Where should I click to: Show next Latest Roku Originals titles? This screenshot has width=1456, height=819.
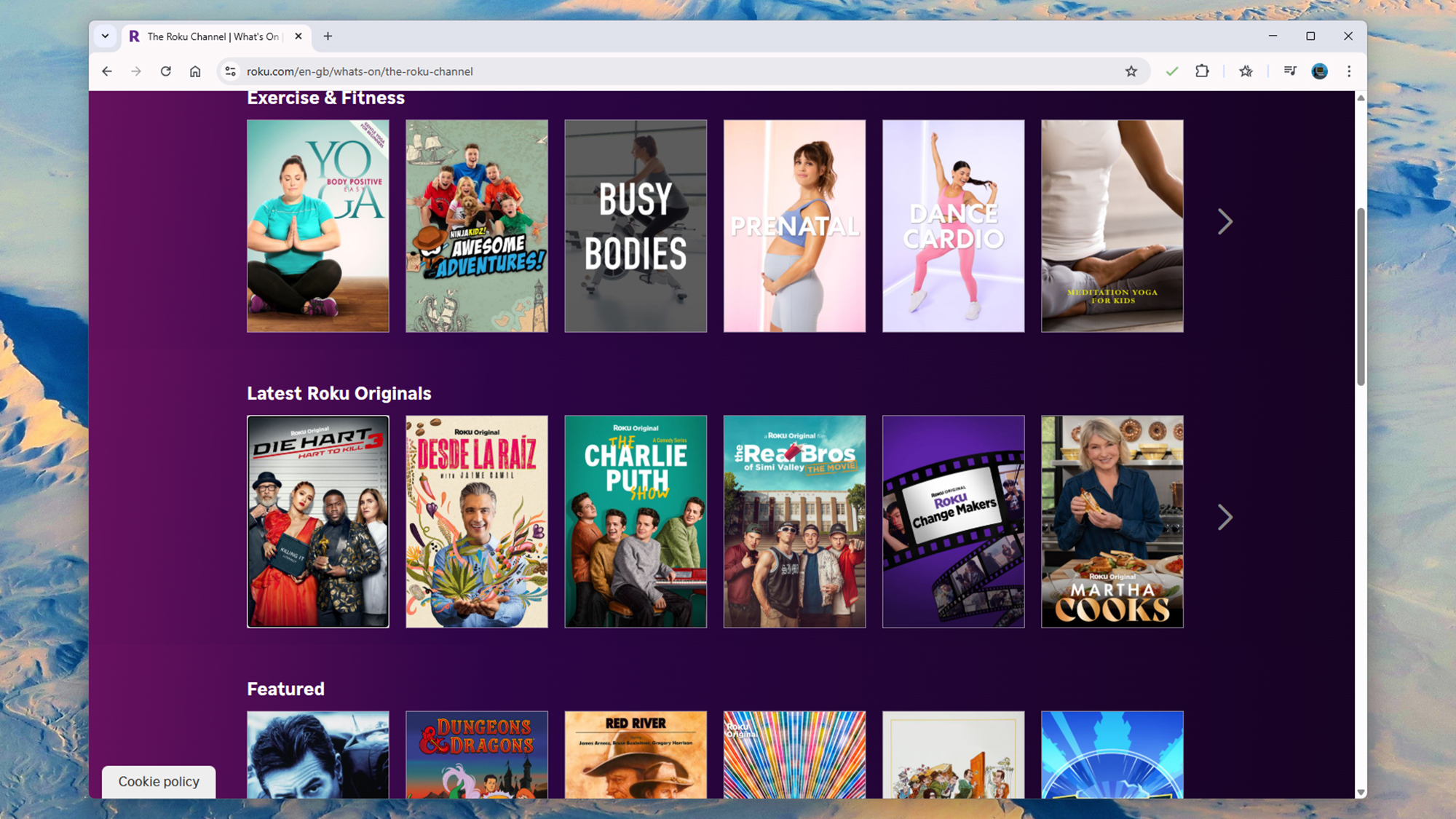click(x=1225, y=518)
